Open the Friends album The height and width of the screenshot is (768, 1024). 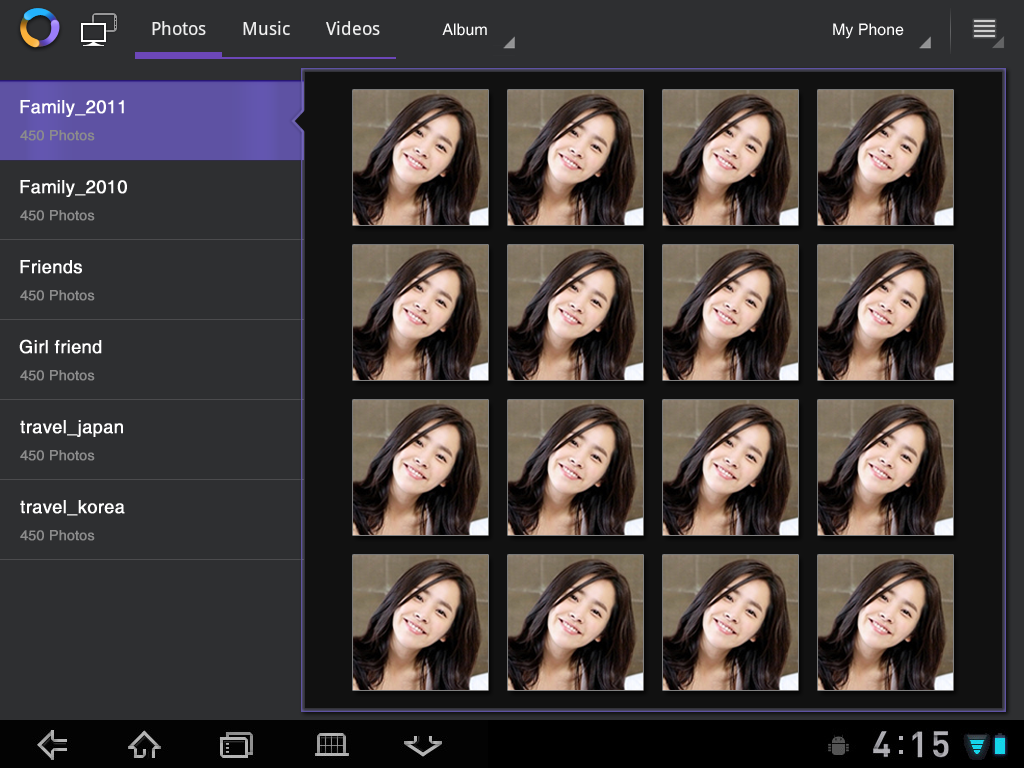click(x=152, y=279)
